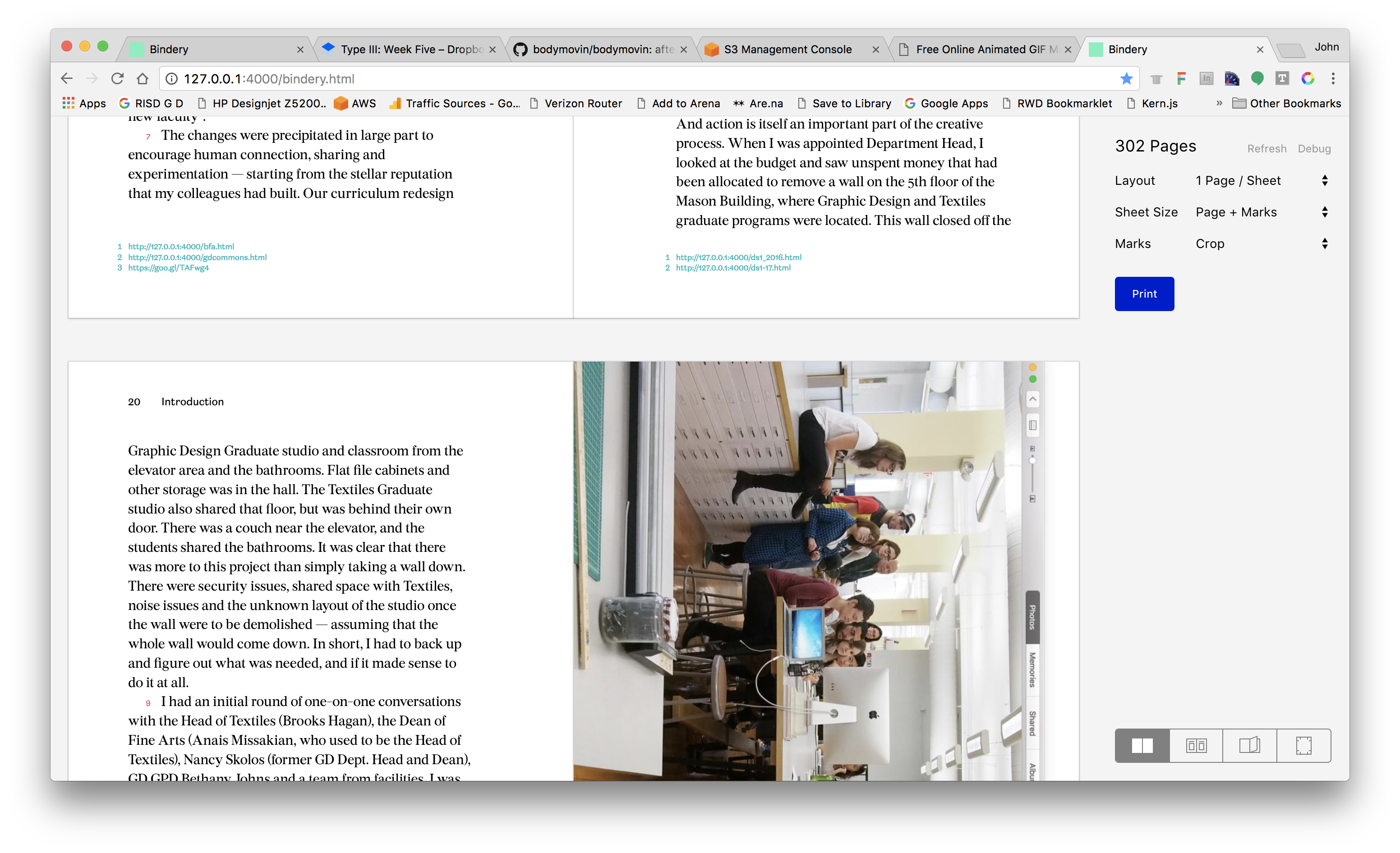Click the colorful ring extension icon

(1308, 79)
